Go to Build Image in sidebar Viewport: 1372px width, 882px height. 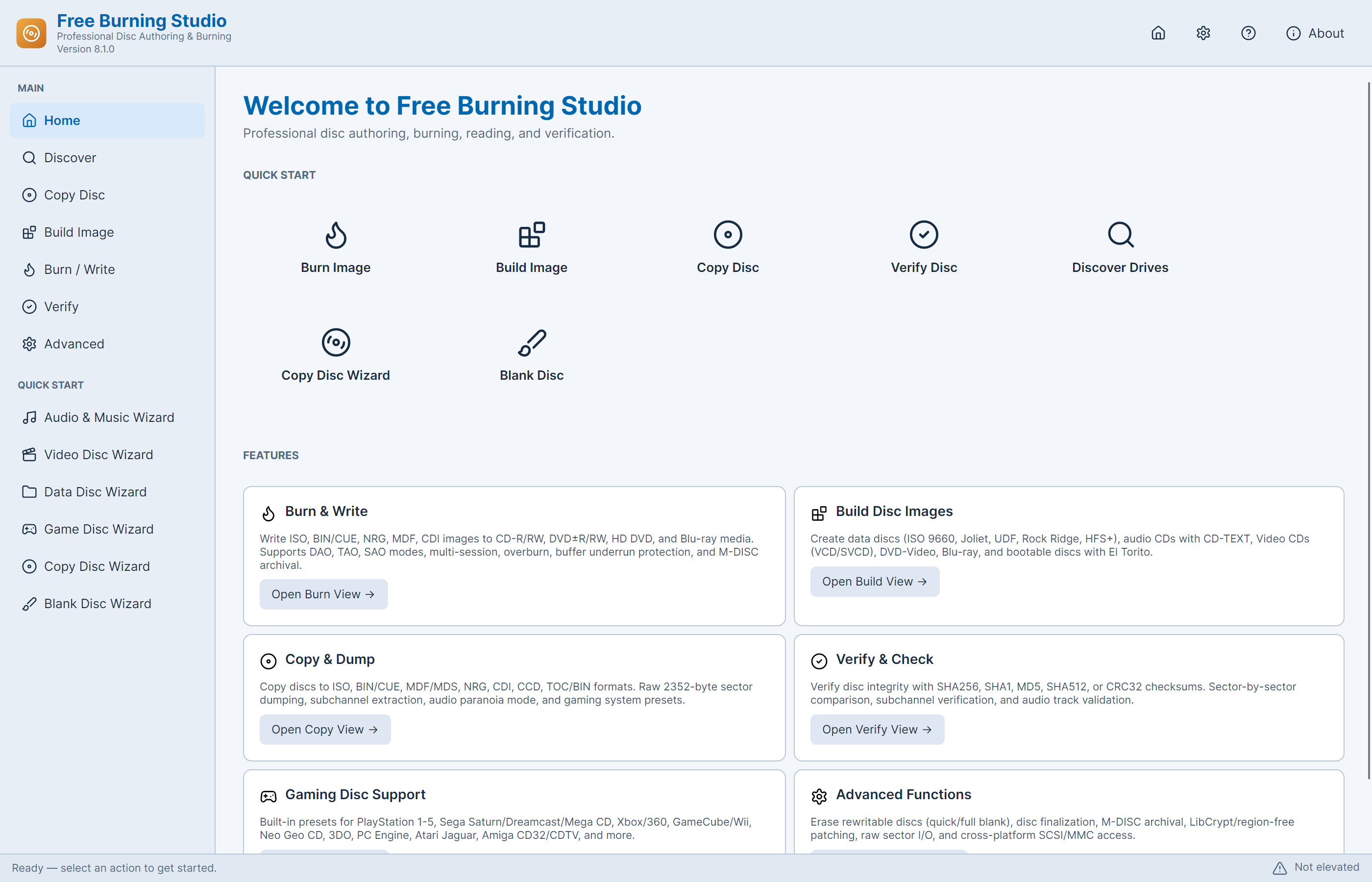[x=107, y=232]
